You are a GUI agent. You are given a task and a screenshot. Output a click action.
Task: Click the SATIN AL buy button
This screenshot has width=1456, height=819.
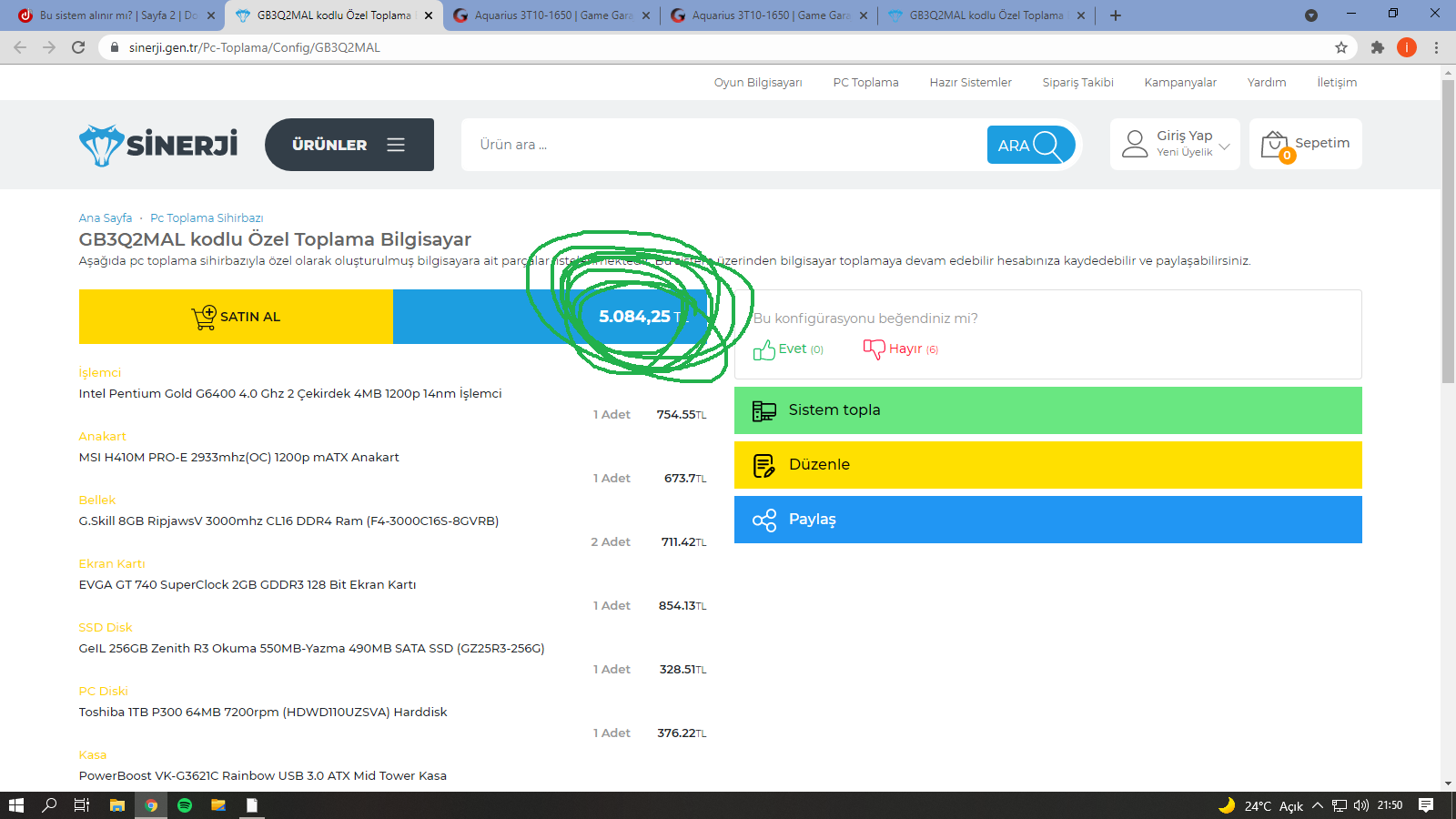click(236, 317)
